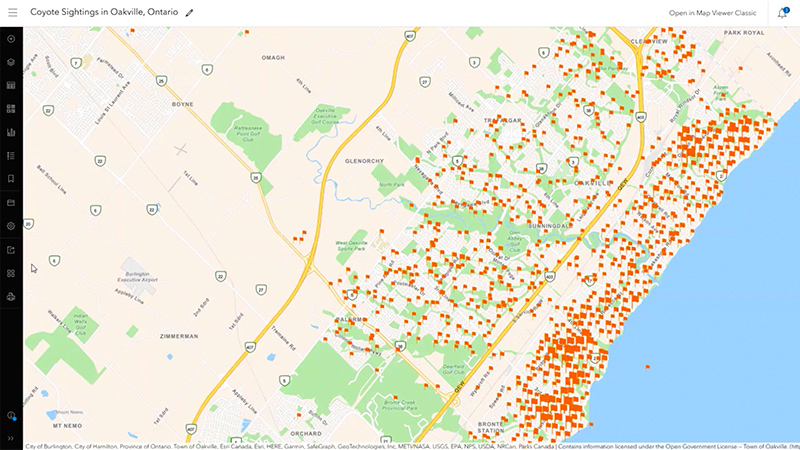Open the Add layer tool
The height and width of the screenshot is (450, 800).
11,39
